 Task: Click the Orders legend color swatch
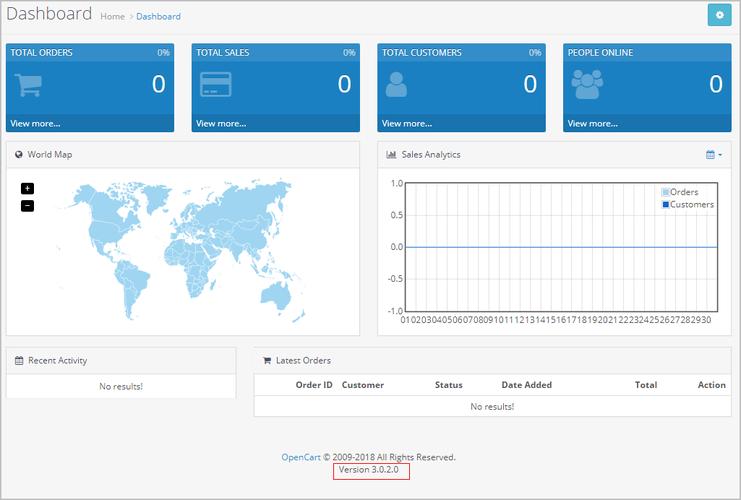[x=665, y=192]
